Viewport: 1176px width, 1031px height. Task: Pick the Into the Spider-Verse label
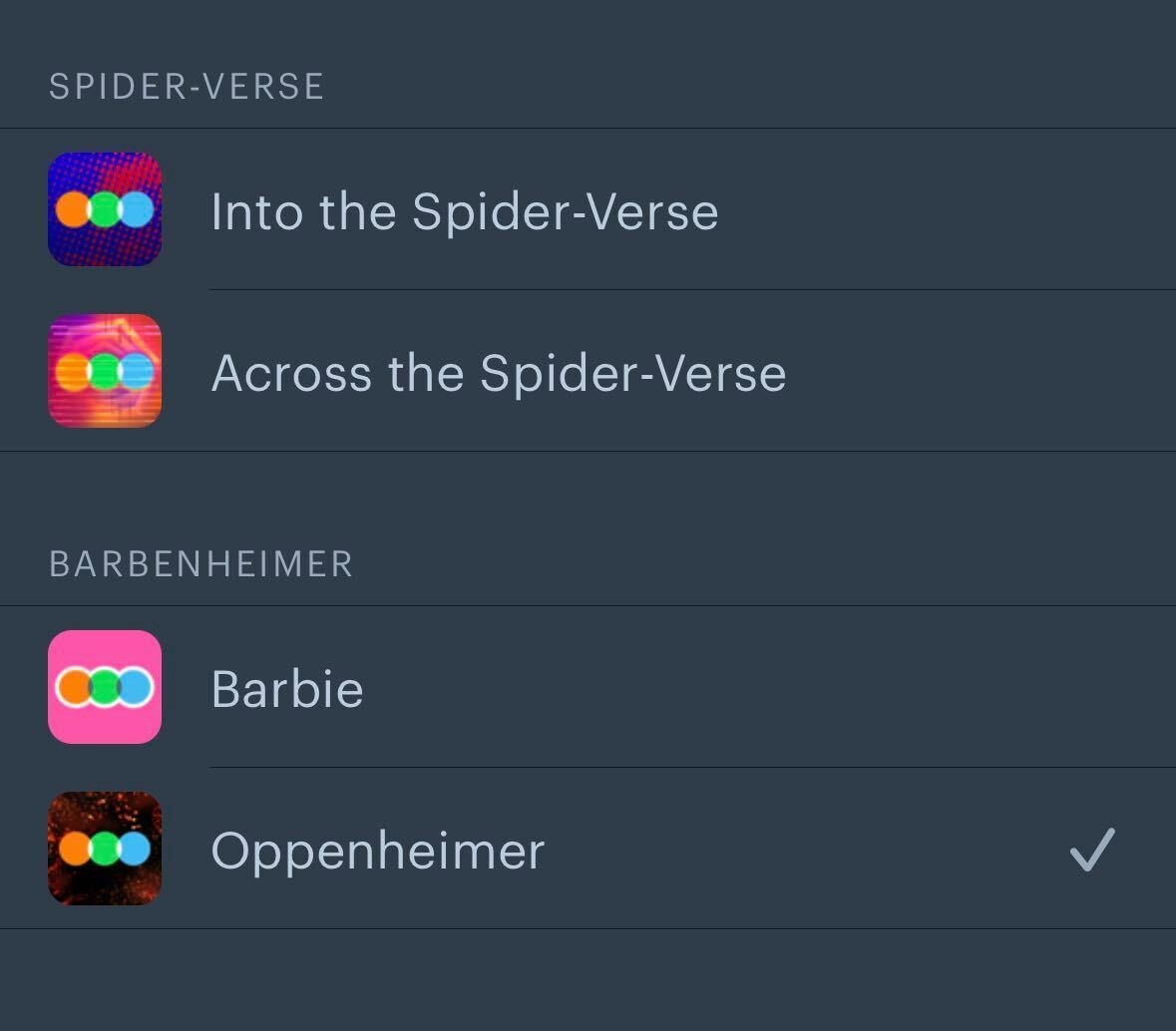(x=464, y=212)
